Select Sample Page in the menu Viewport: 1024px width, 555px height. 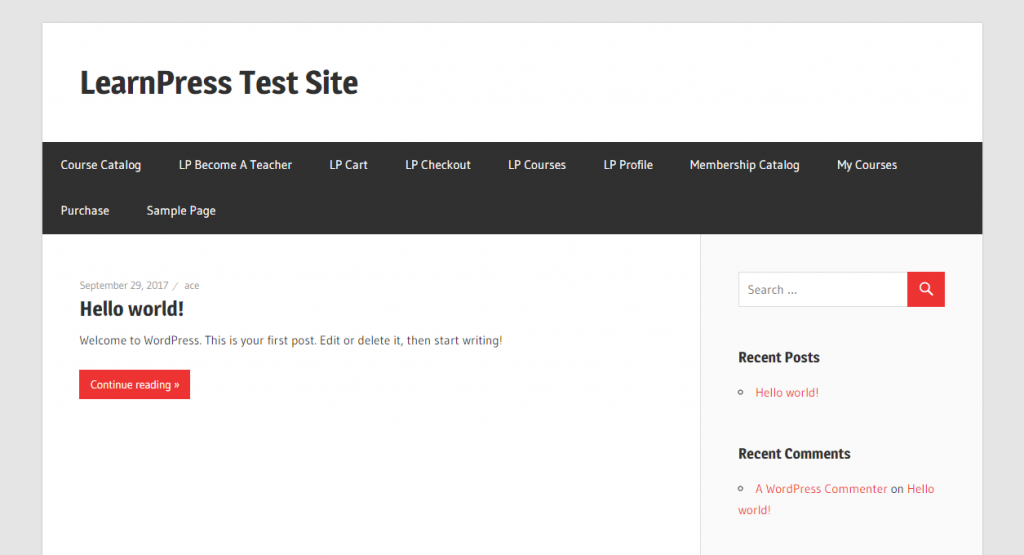coord(181,211)
